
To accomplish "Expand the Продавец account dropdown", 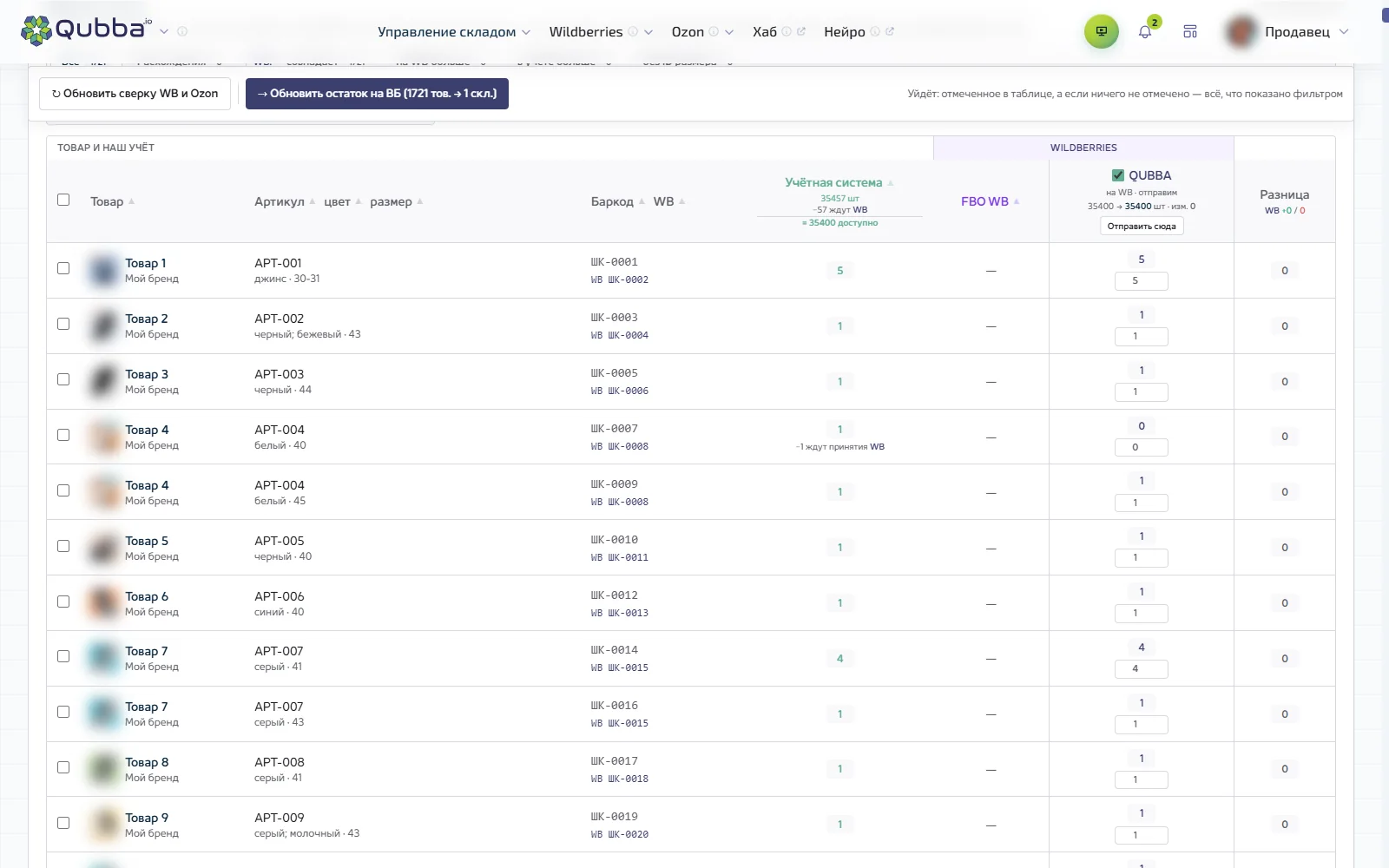I will pyautogui.click(x=1344, y=31).
